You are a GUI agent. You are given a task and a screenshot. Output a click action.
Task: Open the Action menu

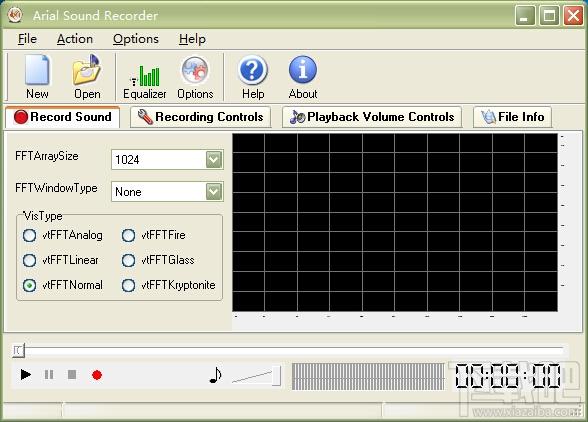pyautogui.click(x=75, y=39)
